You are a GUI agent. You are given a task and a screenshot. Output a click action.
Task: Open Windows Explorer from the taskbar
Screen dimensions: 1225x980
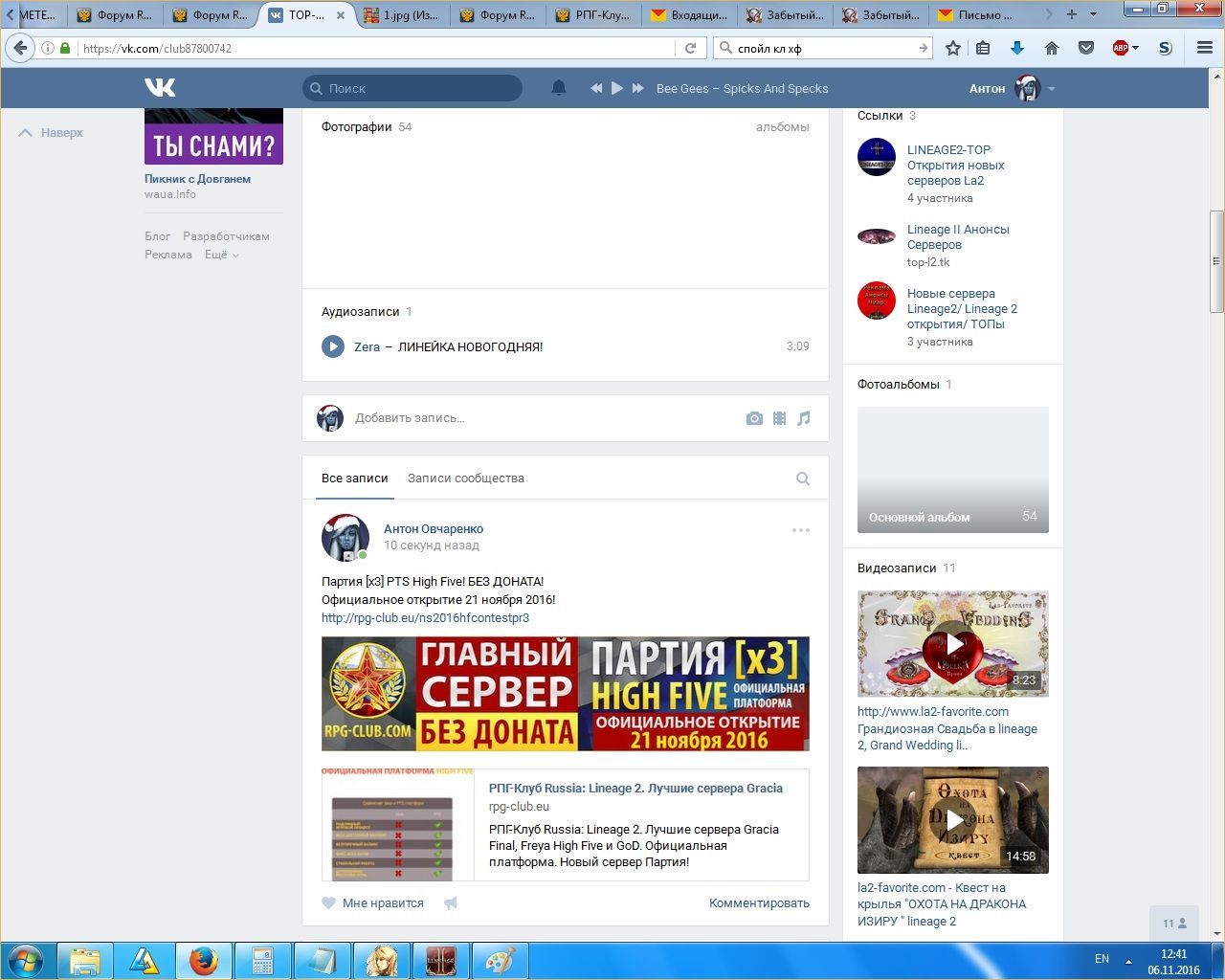click(x=85, y=961)
